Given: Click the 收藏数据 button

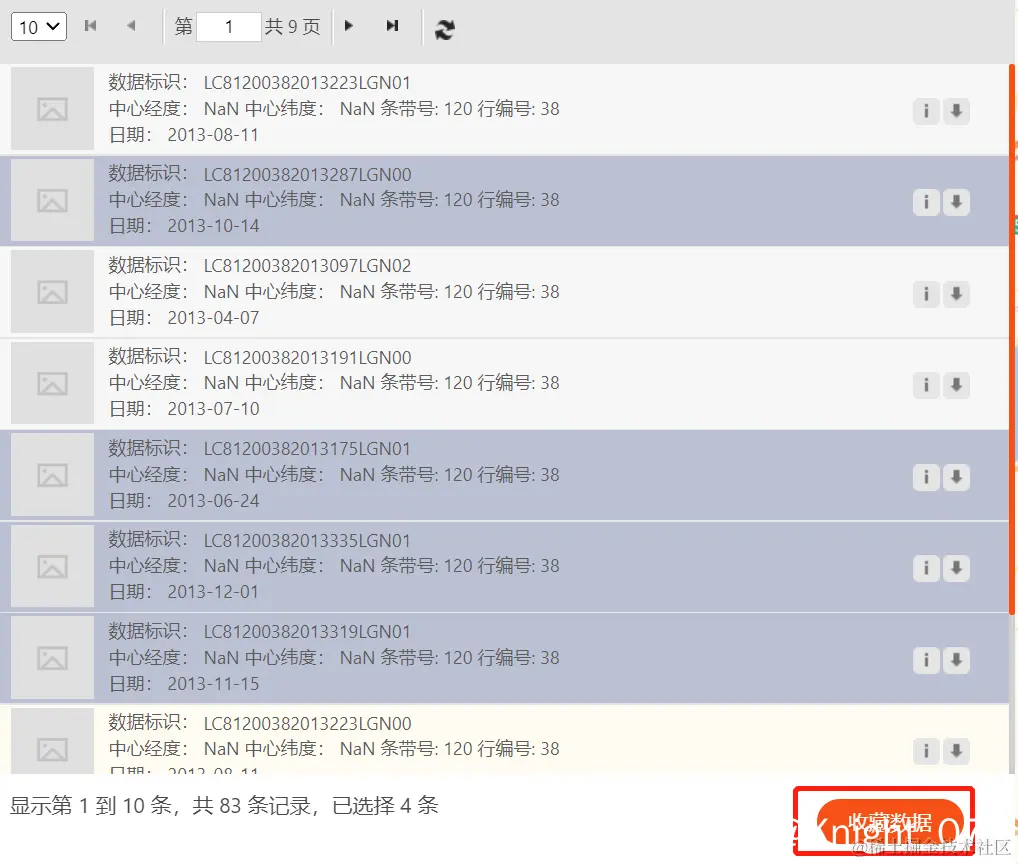Looking at the screenshot, I should click(890, 823).
